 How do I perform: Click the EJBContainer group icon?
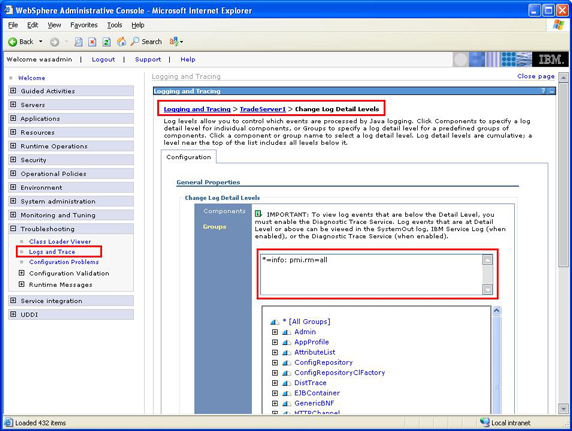(x=287, y=393)
